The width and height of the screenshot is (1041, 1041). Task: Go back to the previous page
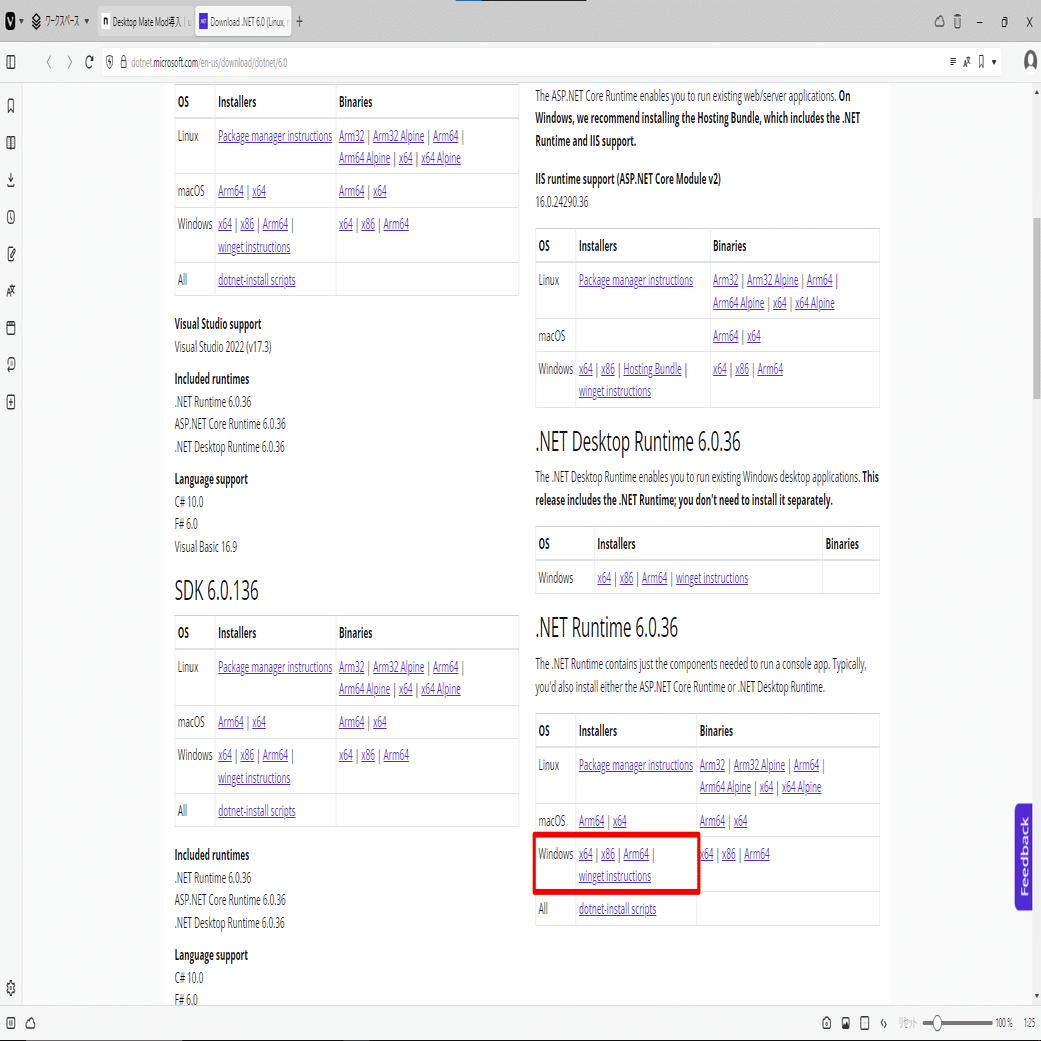pos(48,62)
